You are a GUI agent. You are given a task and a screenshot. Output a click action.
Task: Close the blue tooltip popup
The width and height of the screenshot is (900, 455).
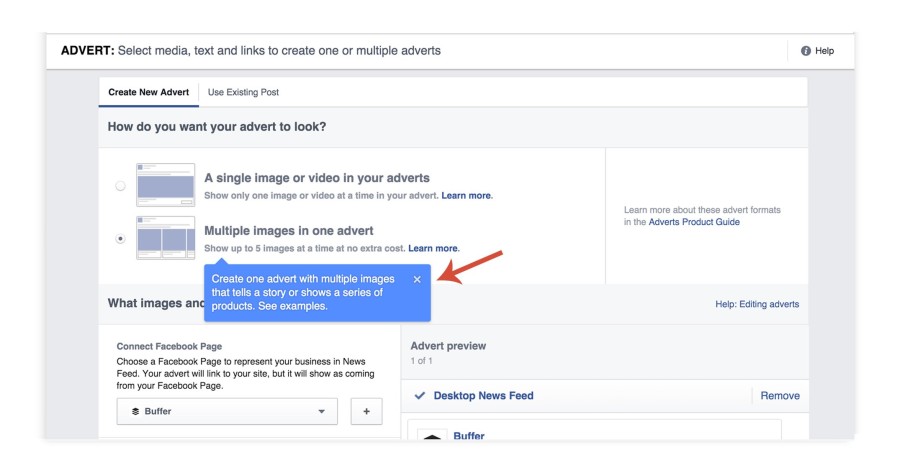[x=417, y=279]
